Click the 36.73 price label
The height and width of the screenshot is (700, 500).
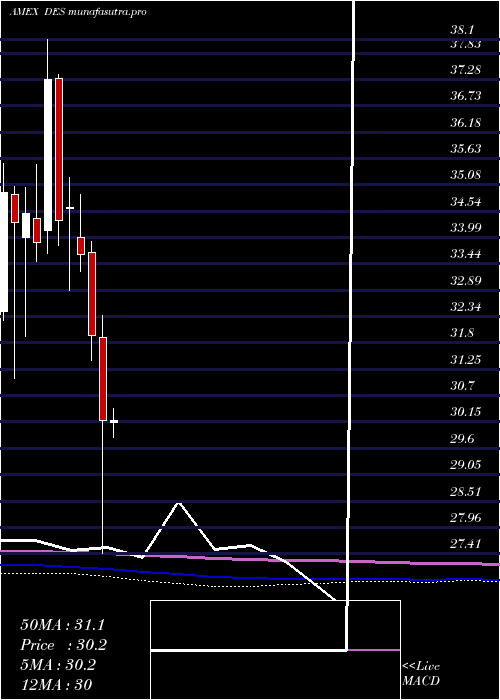(x=465, y=96)
